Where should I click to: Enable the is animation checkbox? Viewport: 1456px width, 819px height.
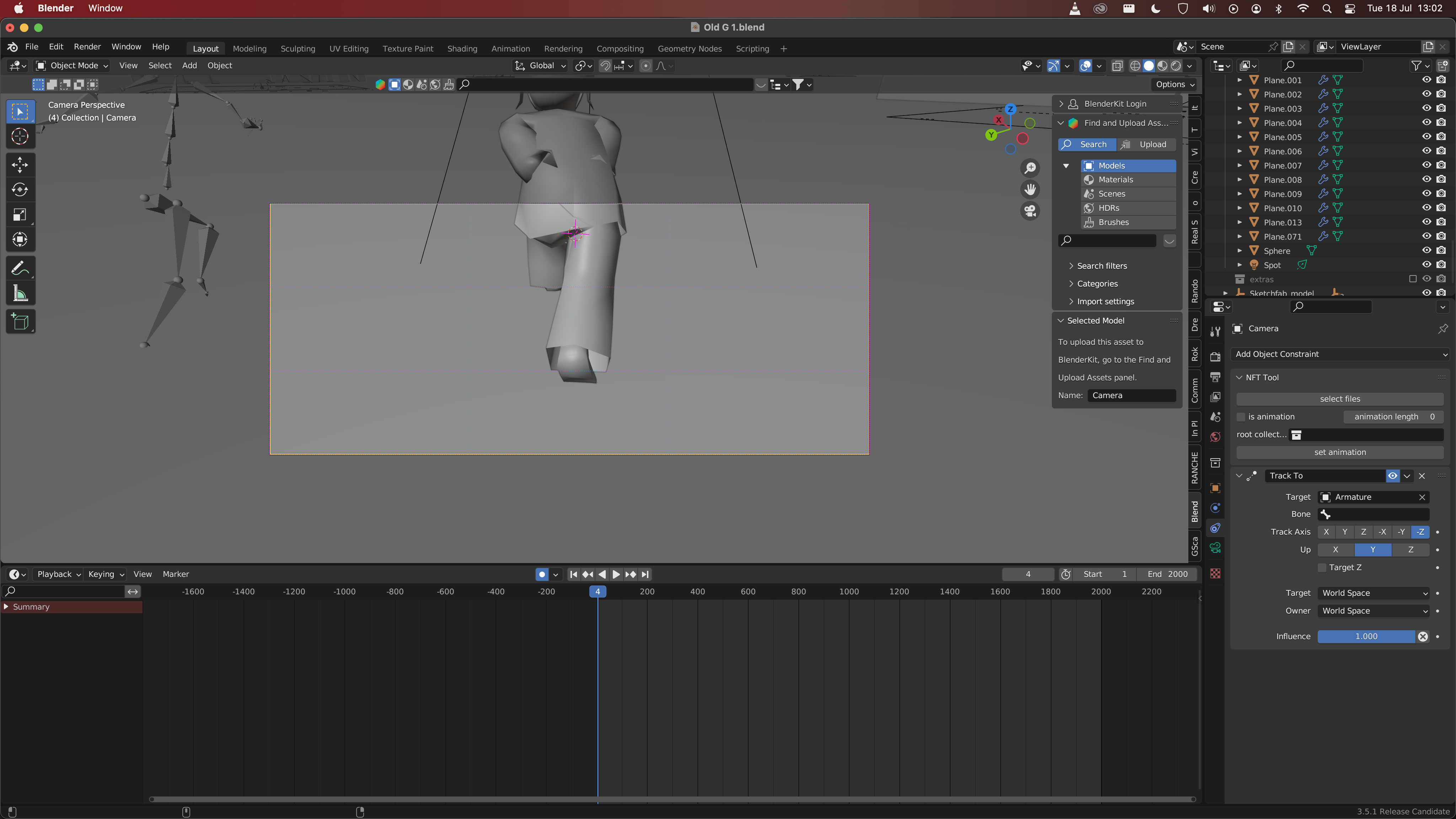1241,417
